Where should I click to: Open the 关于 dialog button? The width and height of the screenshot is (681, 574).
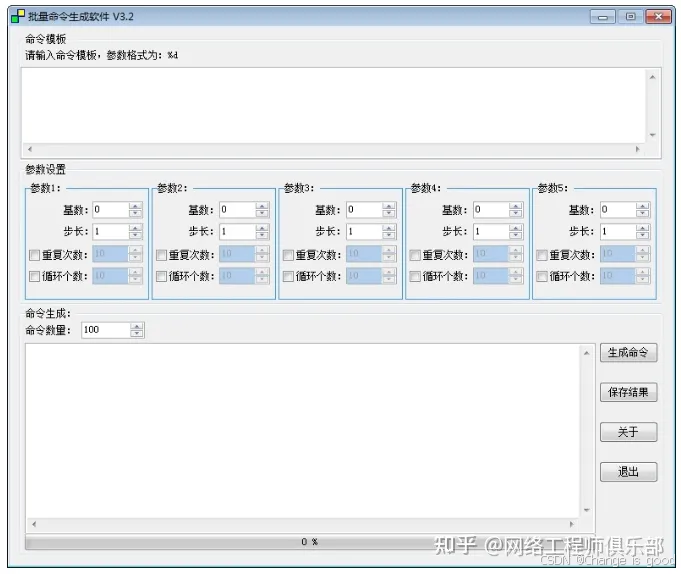pyautogui.click(x=628, y=432)
